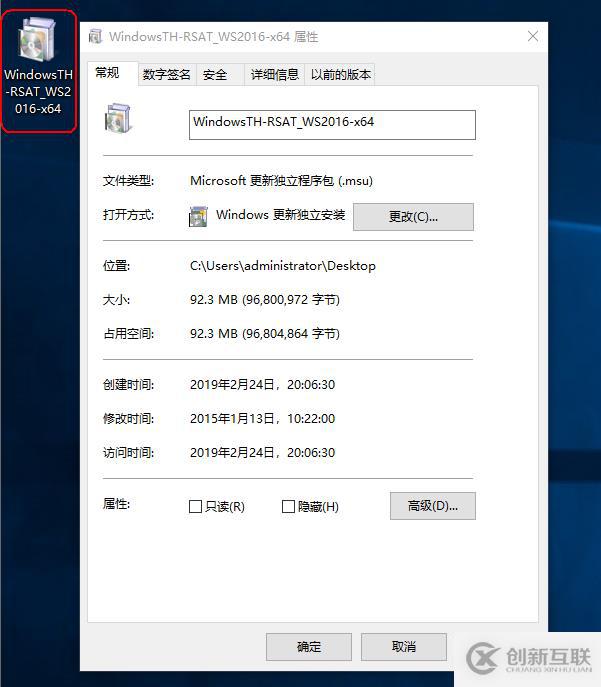The image size is (601, 687).
Task: Click the 取消 button
Action: 404,647
